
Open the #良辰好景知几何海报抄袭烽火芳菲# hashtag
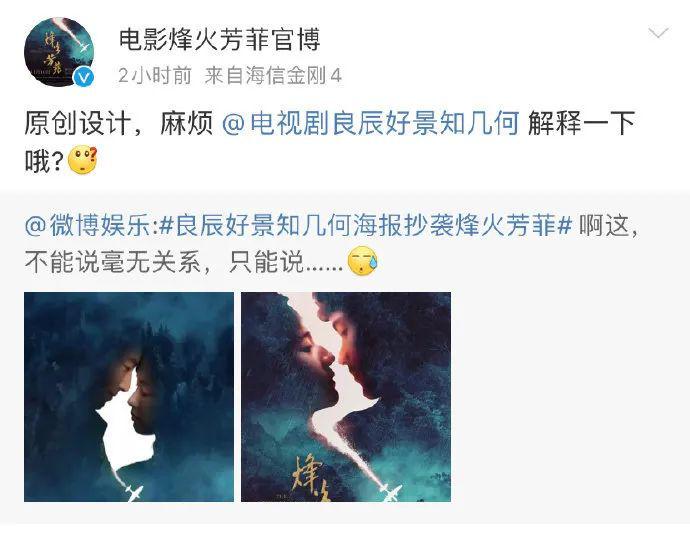(365, 225)
